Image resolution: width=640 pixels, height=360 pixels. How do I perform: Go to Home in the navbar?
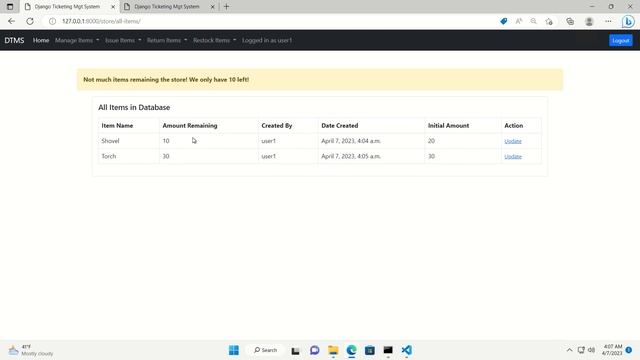[x=41, y=40]
